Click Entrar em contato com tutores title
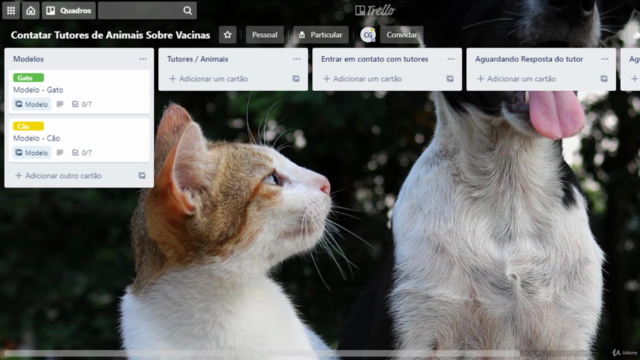This screenshot has width=640, height=360. point(375,59)
